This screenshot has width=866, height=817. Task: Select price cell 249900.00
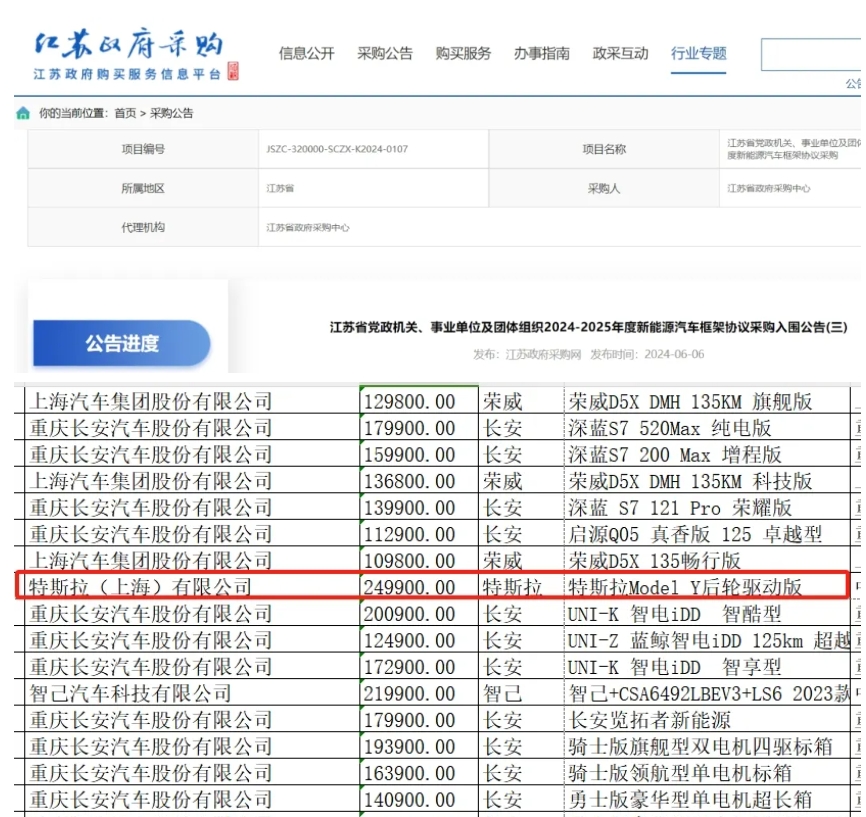pos(419,586)
